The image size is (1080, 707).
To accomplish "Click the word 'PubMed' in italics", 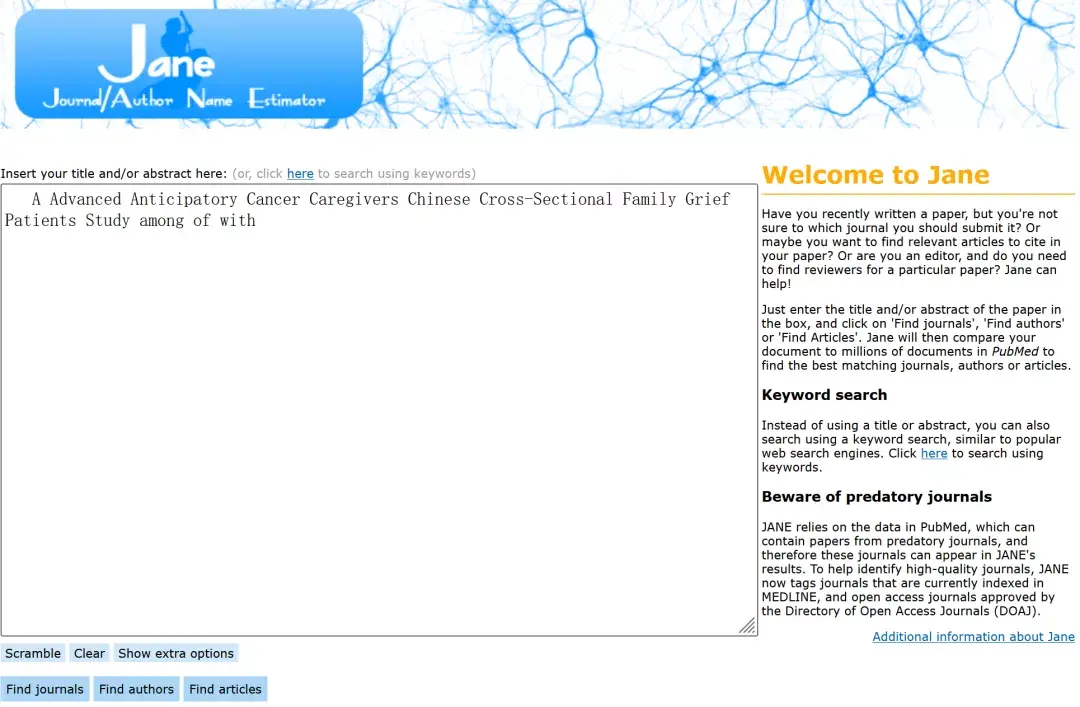I will coord(1015,351).
